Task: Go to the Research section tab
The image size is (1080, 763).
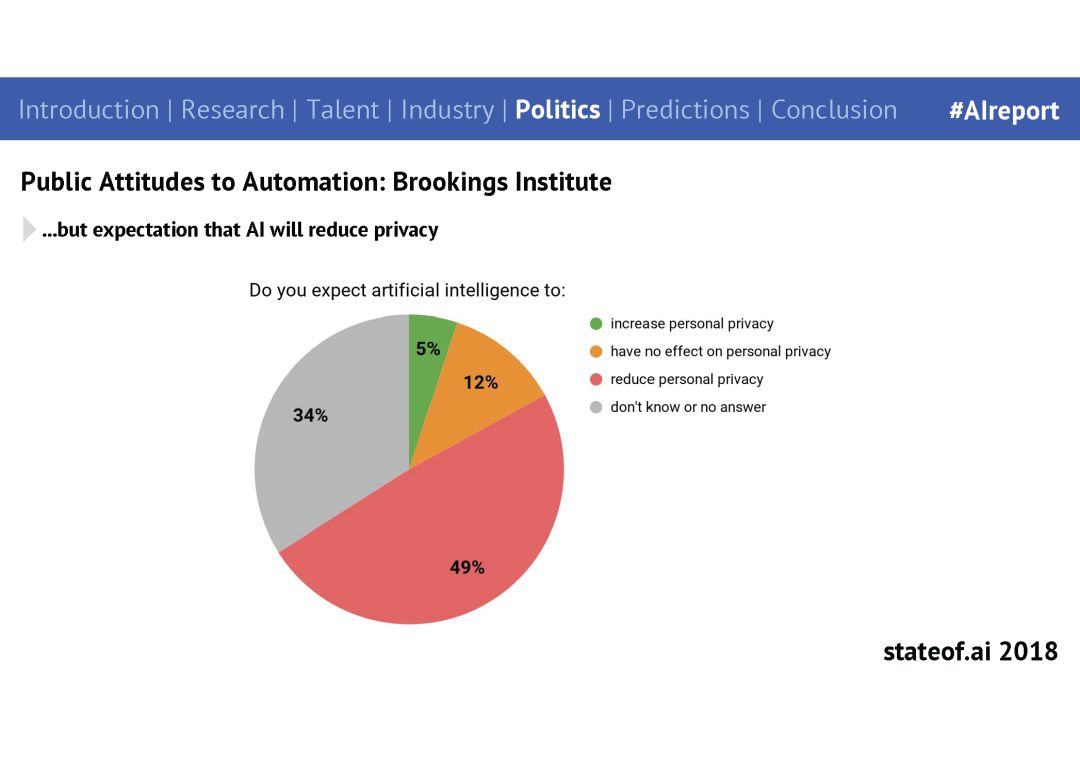Action: [x=233, y=110]
